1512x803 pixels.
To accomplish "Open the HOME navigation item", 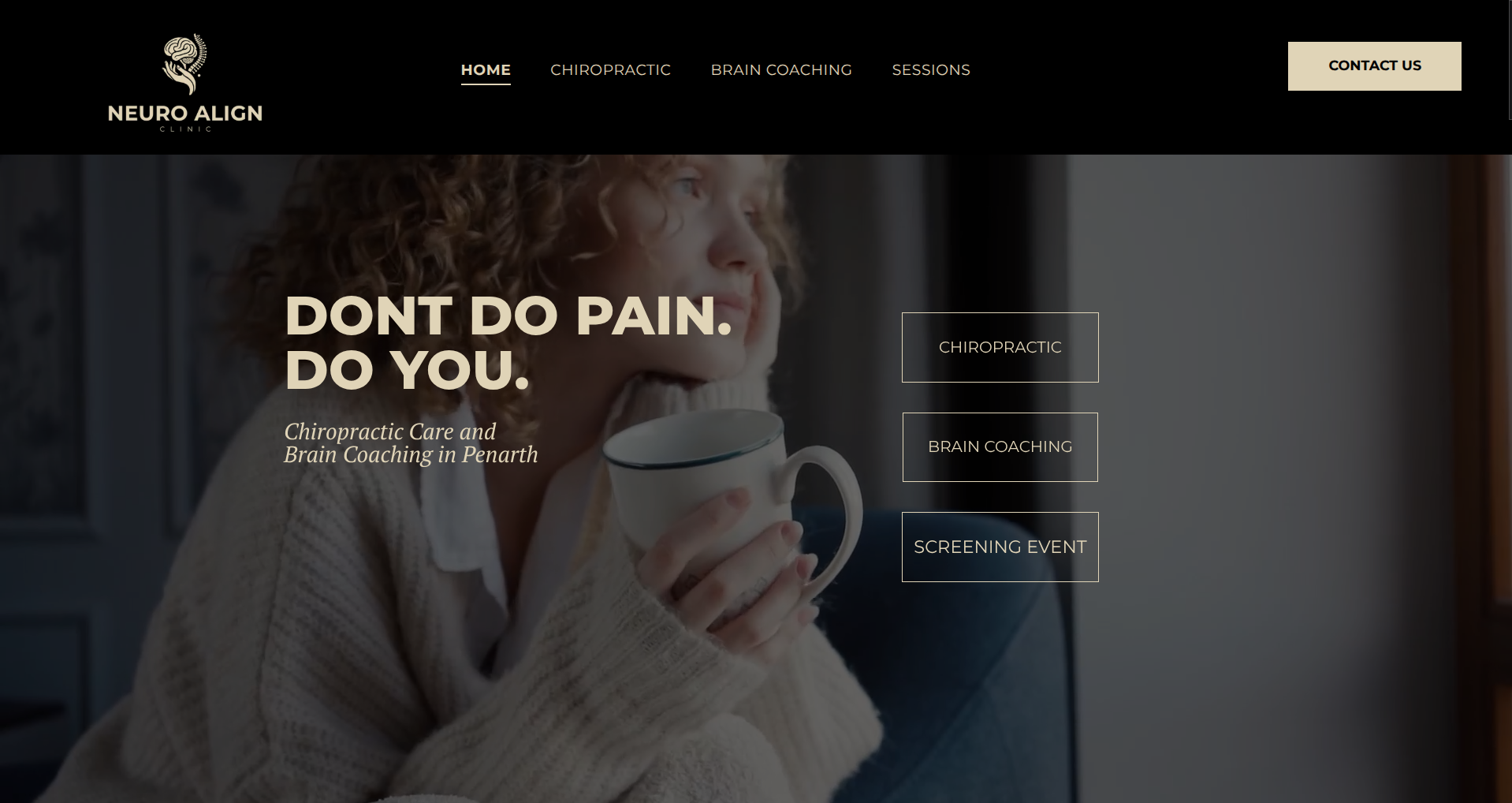I will 486,69.
